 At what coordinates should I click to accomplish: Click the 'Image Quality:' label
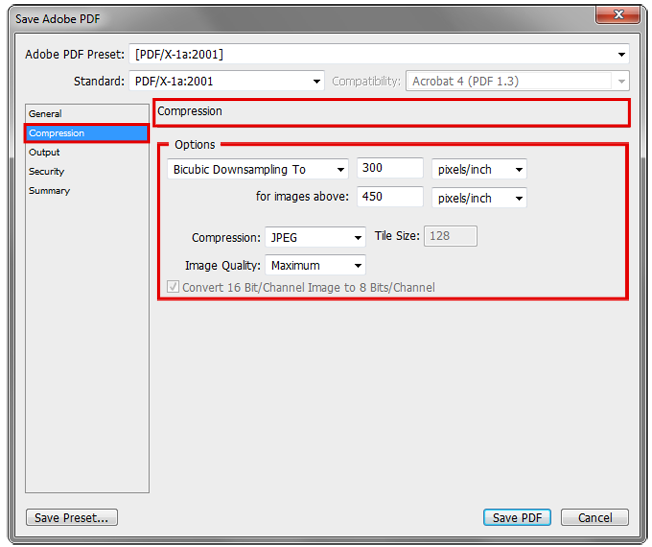[x=223, y=265]
